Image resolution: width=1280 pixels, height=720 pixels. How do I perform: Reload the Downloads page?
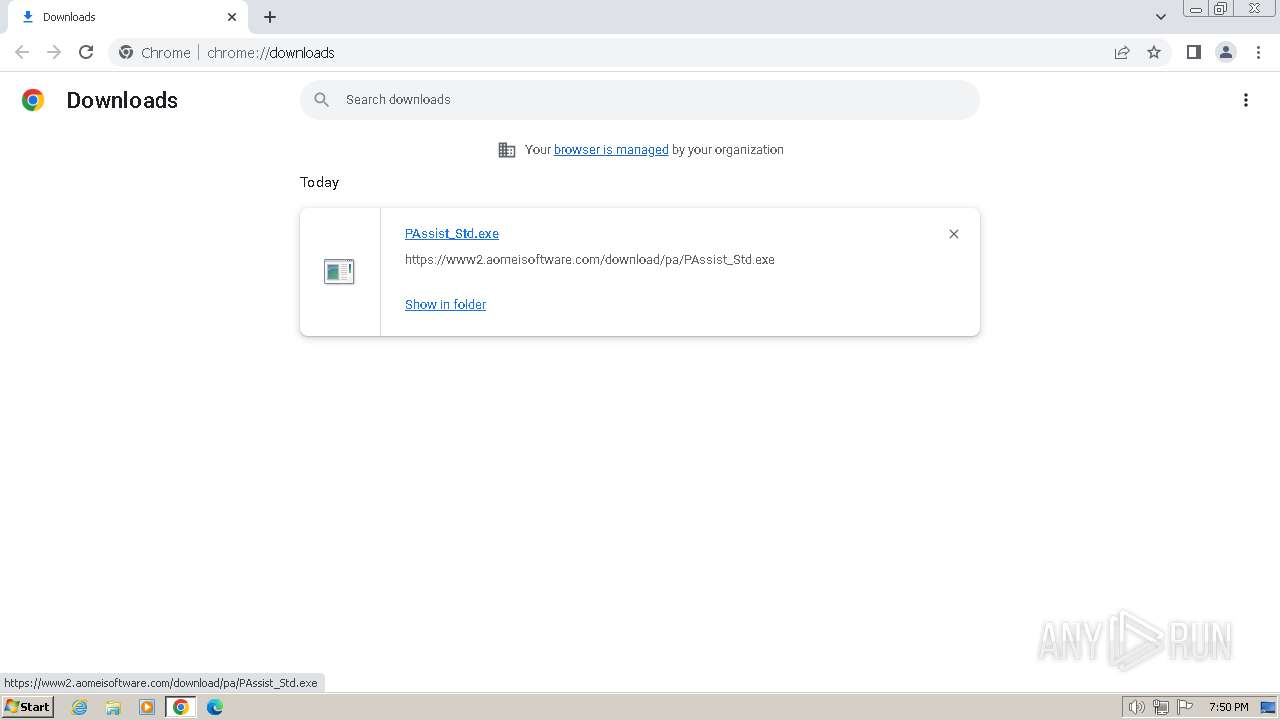tap(86, 52)
